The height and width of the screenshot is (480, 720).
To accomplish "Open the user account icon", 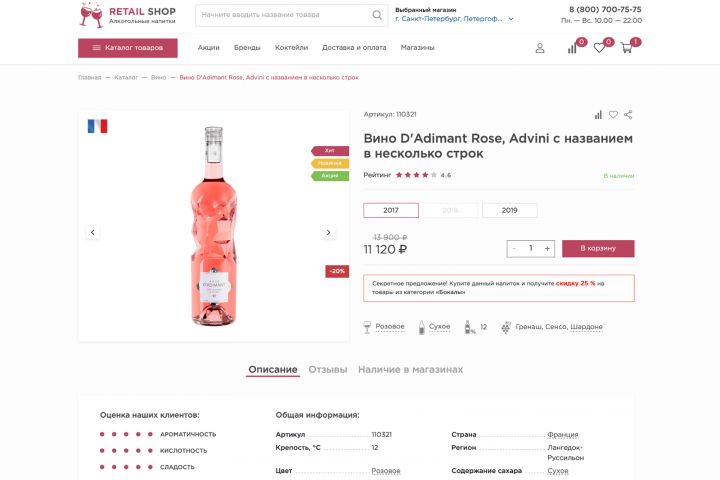I will coord(540,48).
